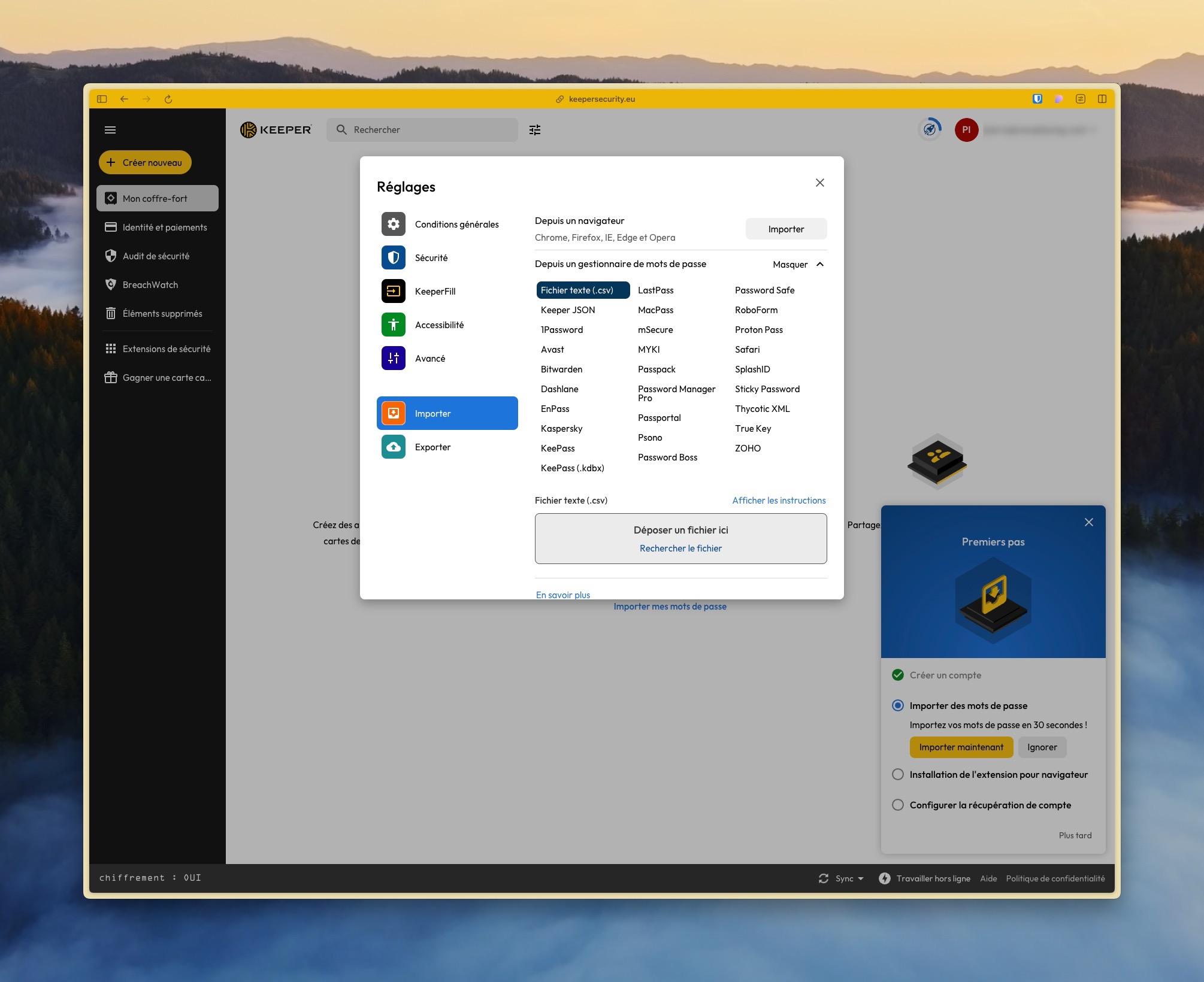Open Identité et paiements section
This screenshot has height=982, width=1204.
(x=158, y=227)
